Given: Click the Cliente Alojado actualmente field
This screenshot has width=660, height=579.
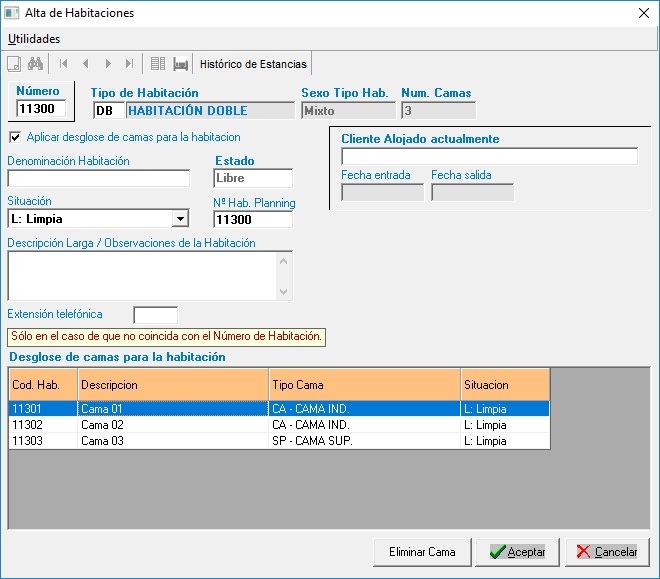Looking at the screenshot, I should [x=490, y=157].
